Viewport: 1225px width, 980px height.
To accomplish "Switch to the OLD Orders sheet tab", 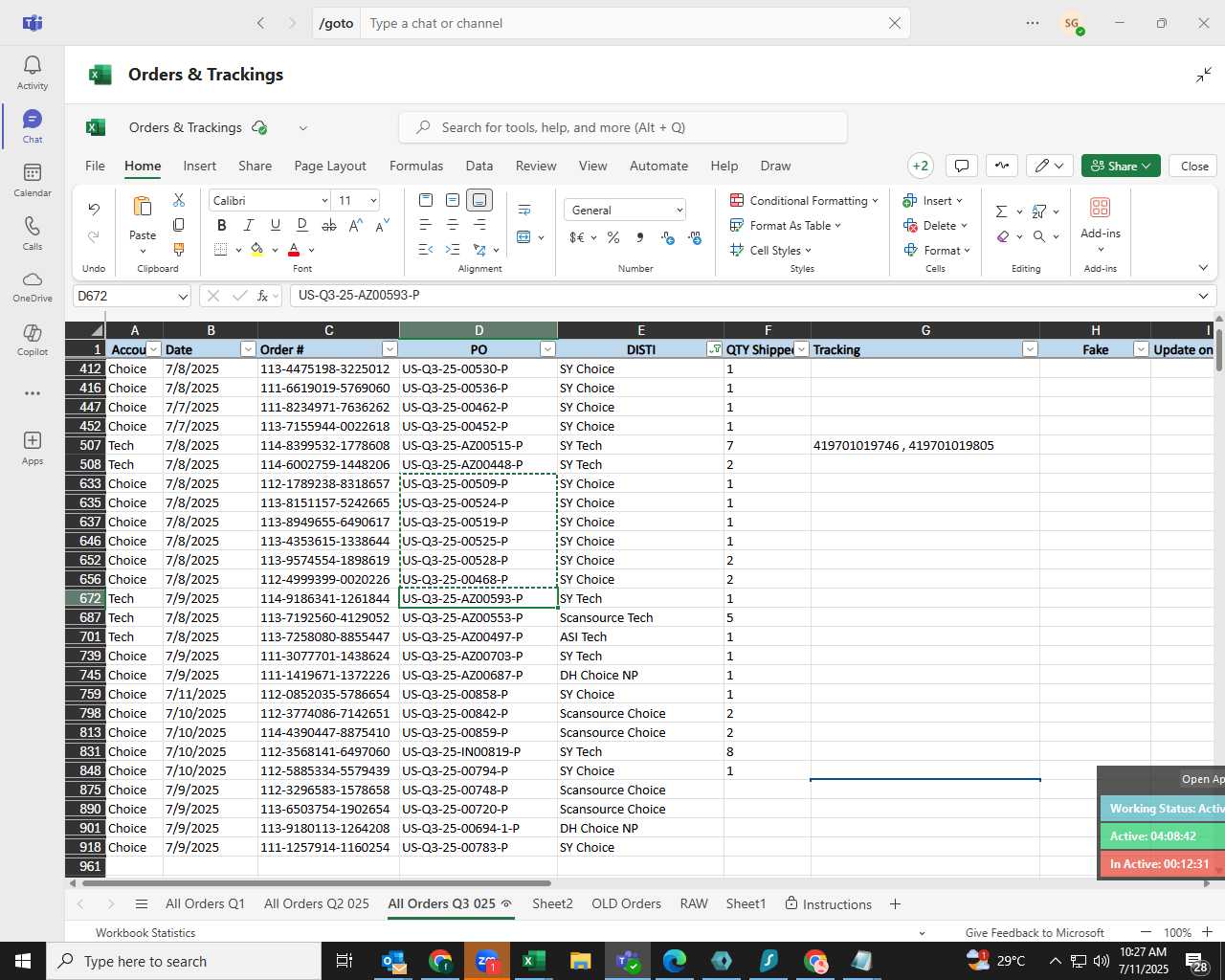I will [626, 903].
